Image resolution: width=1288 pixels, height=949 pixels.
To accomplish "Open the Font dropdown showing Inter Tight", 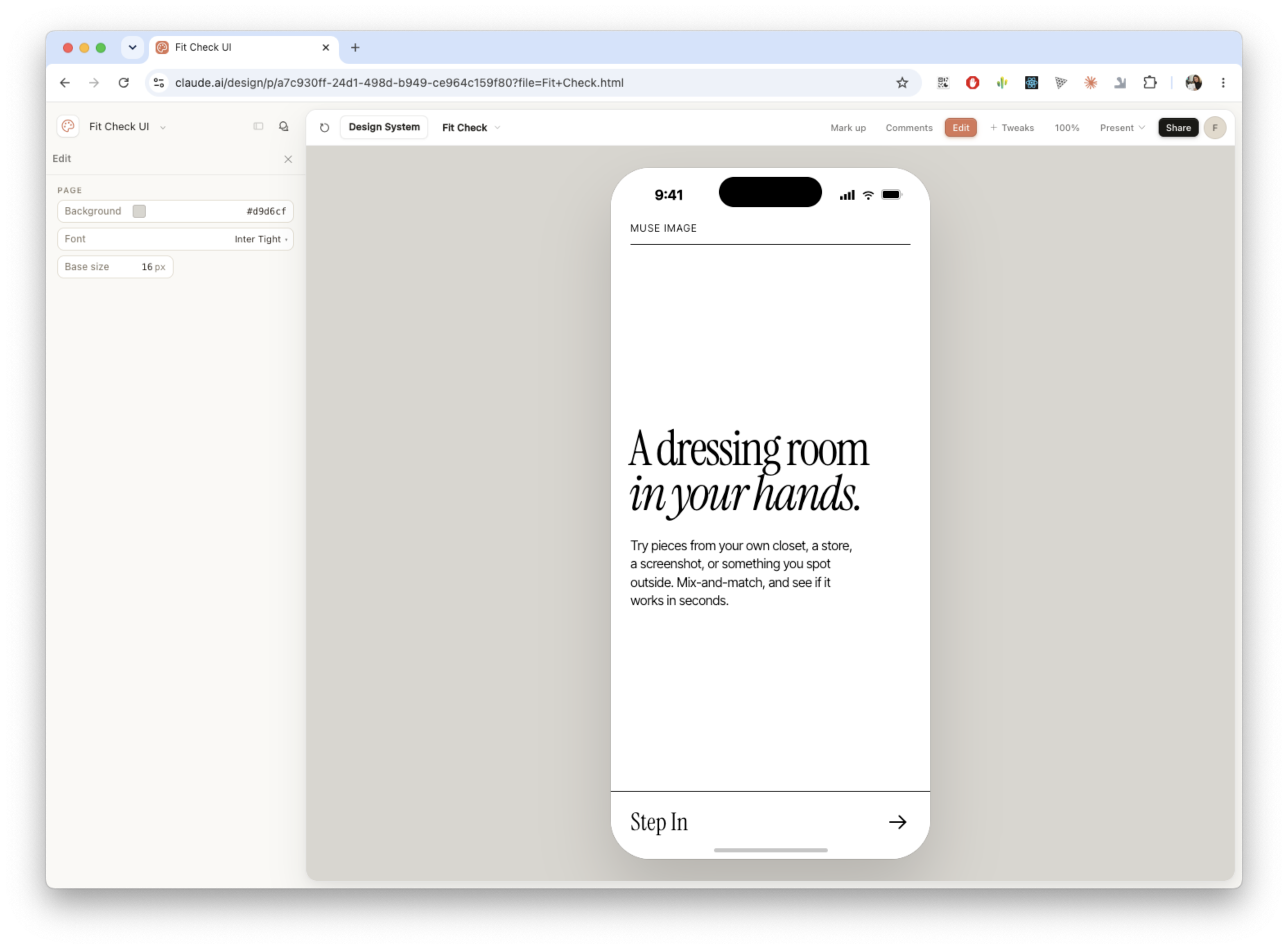I will pyautogui.click(x=175, y=239).
